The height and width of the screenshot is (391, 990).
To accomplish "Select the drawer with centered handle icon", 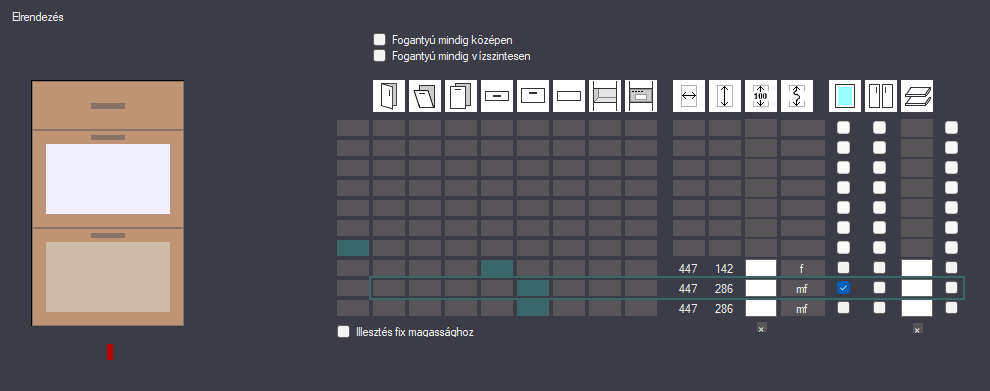I will (497, 96).
